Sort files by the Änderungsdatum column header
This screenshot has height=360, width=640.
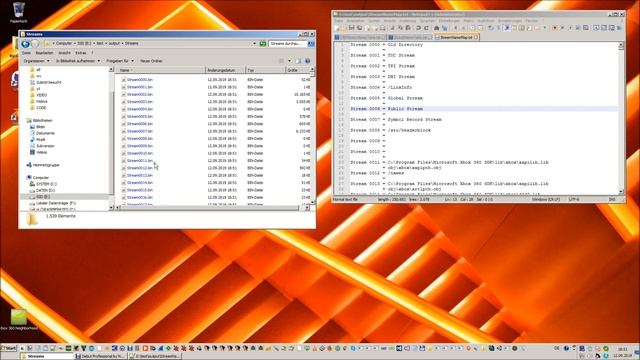tap(225, 70)
